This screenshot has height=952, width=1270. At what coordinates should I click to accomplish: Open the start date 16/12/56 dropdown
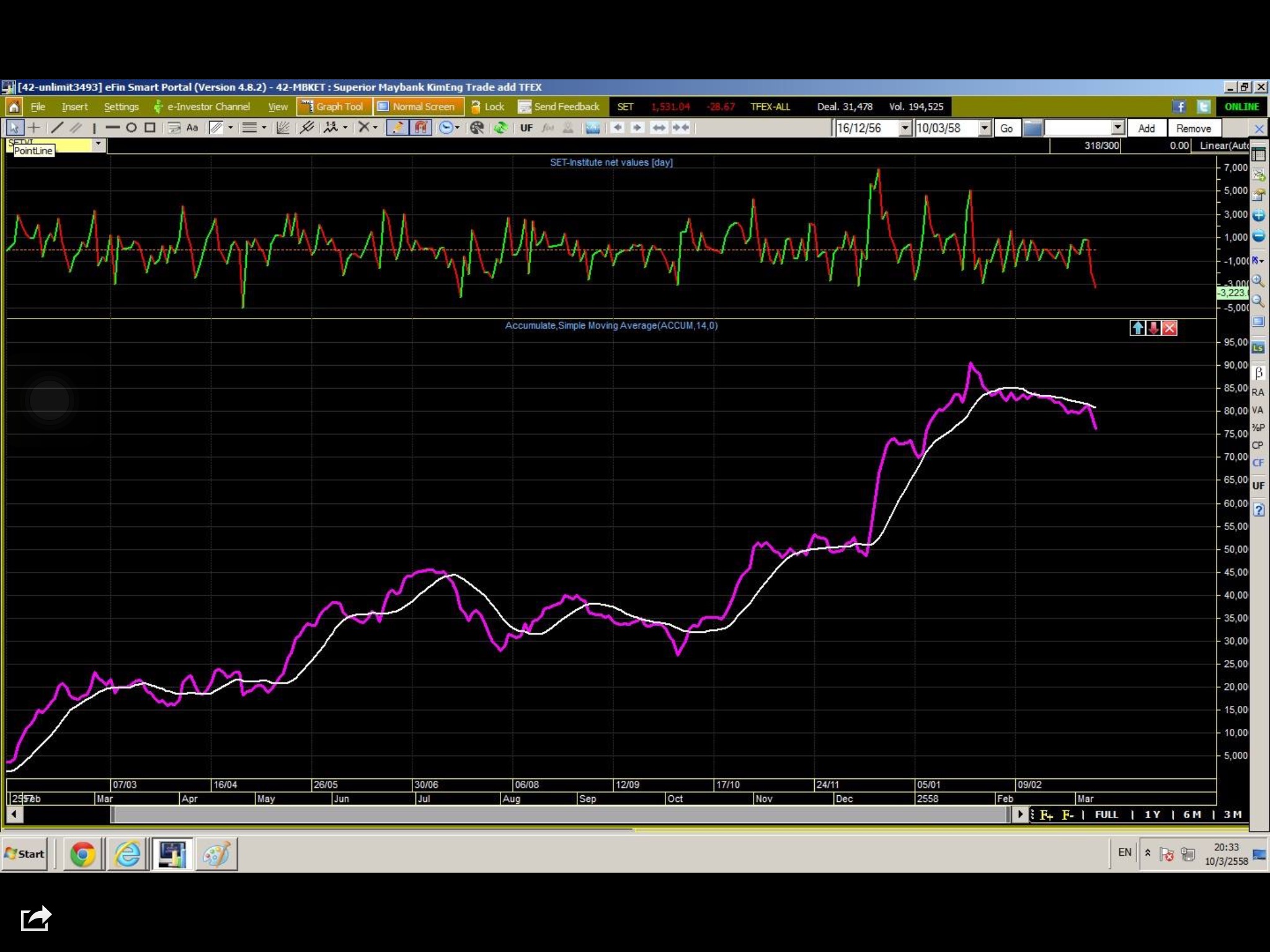(905, 128)
